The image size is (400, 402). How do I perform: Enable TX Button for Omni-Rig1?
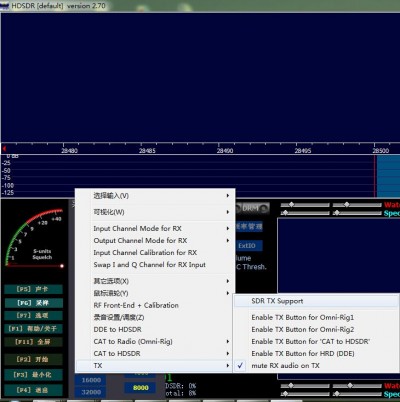coord(303,317)
